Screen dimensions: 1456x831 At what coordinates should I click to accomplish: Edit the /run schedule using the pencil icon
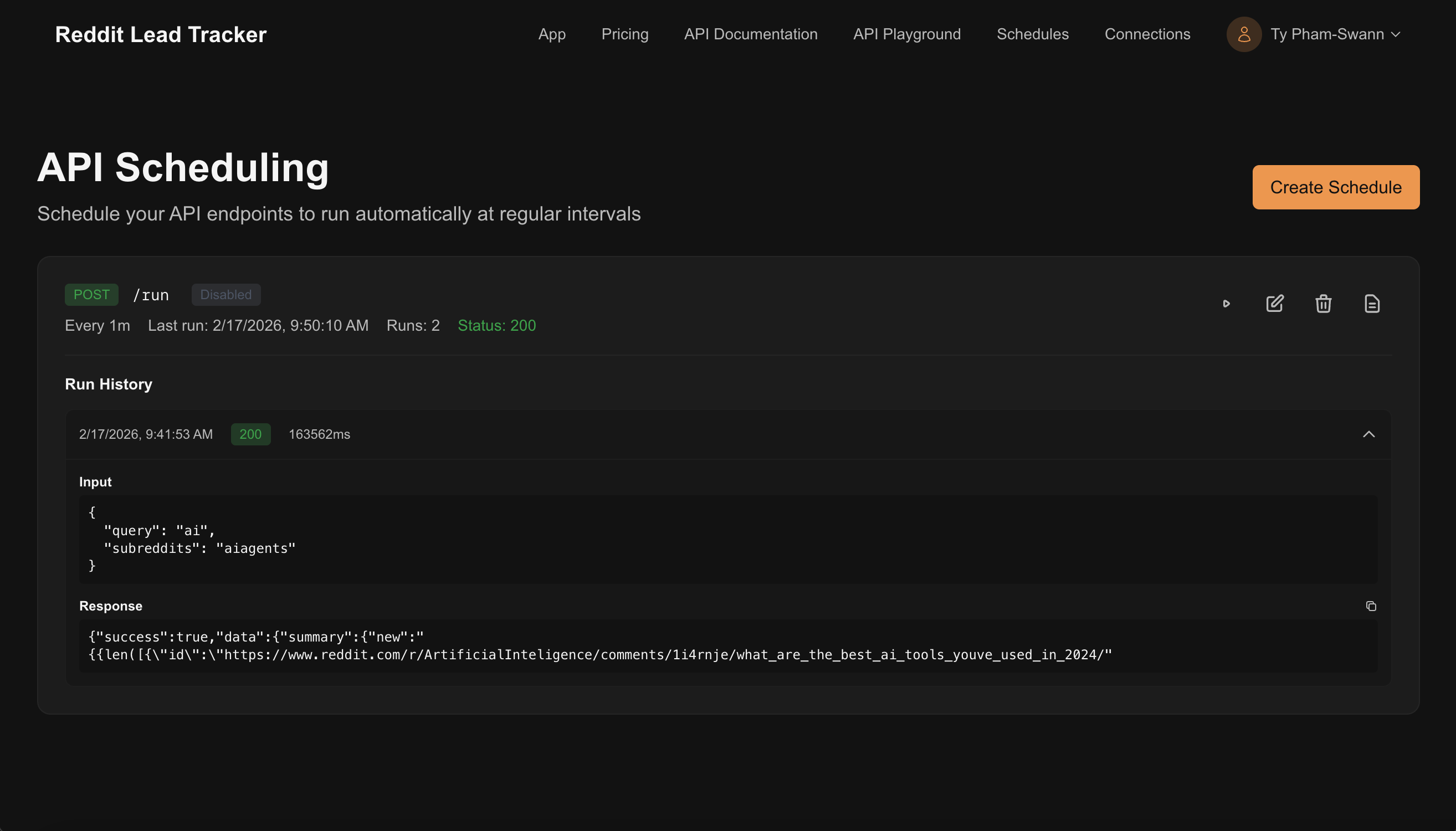point(1275,303)
